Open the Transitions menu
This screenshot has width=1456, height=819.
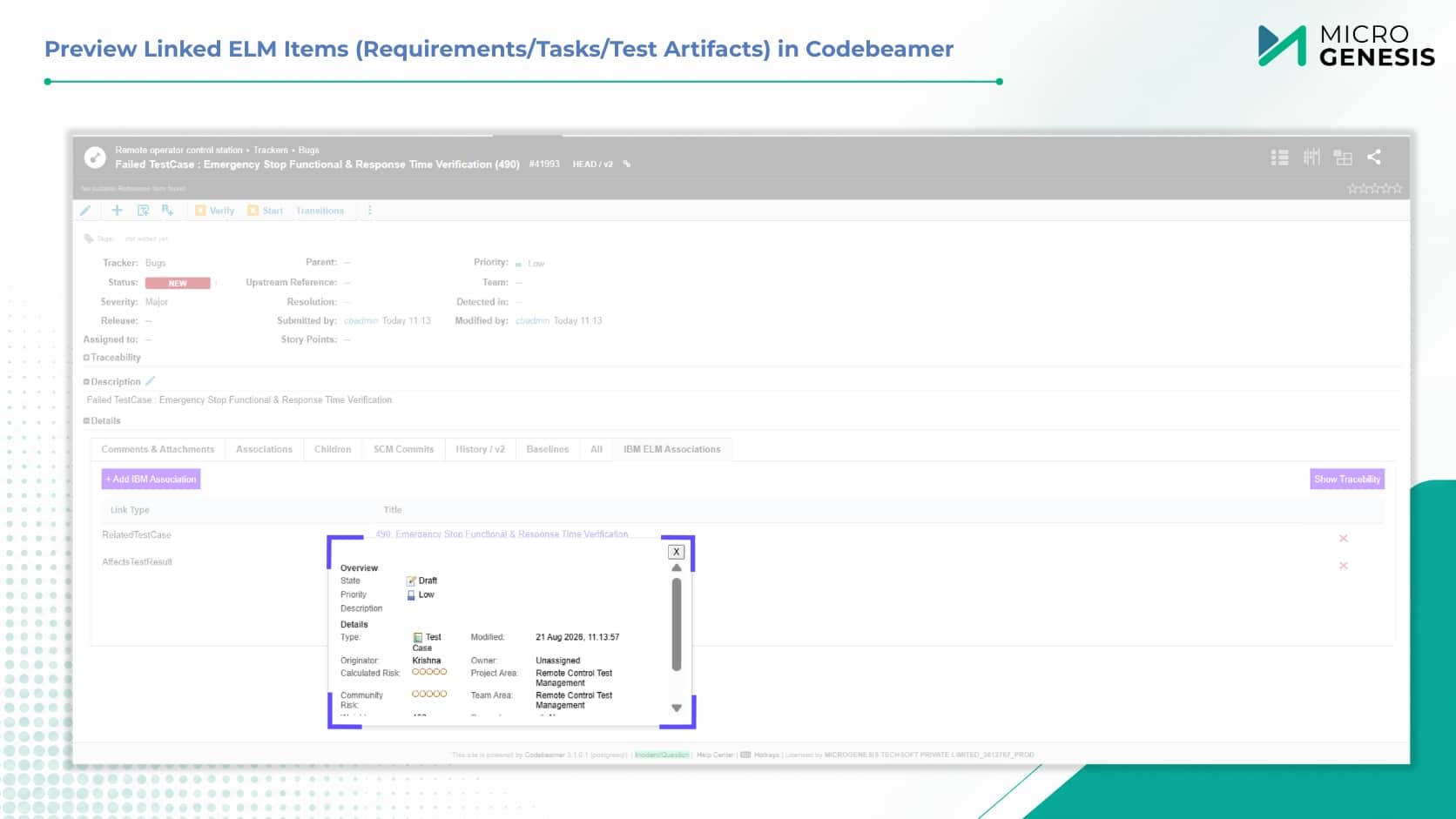(320, 211)
